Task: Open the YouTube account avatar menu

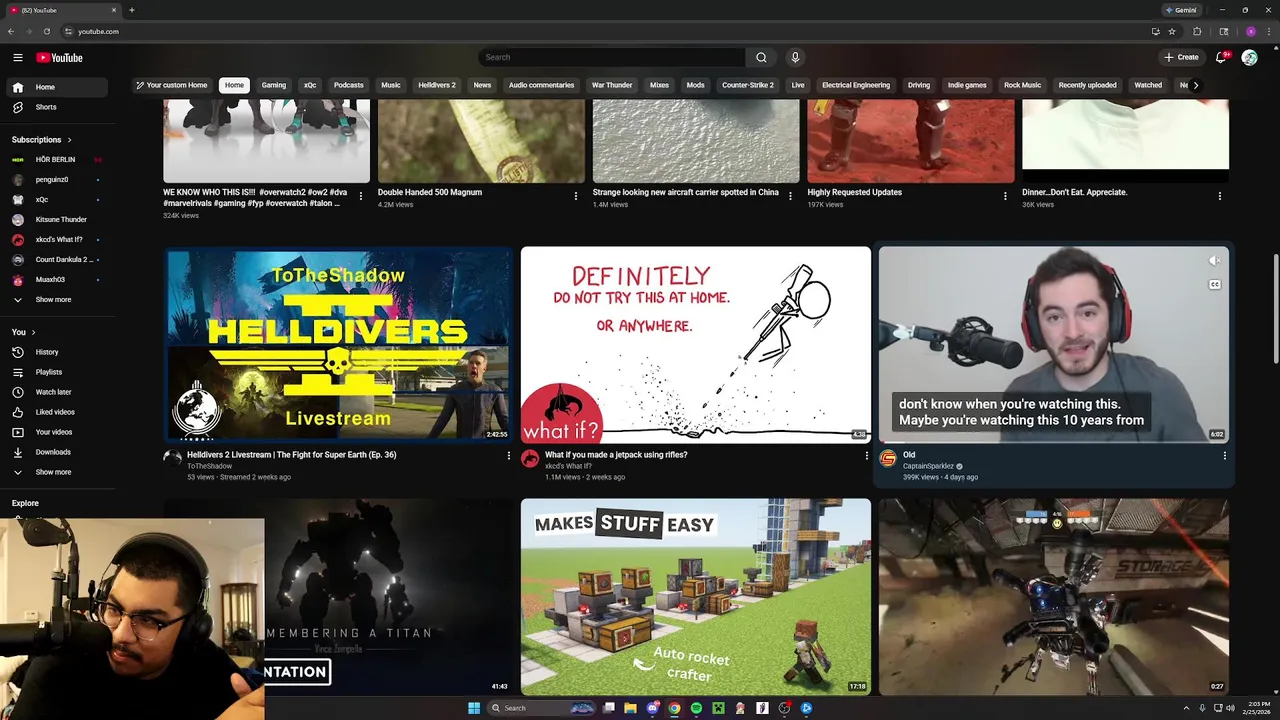Action: click(1249, 57)
